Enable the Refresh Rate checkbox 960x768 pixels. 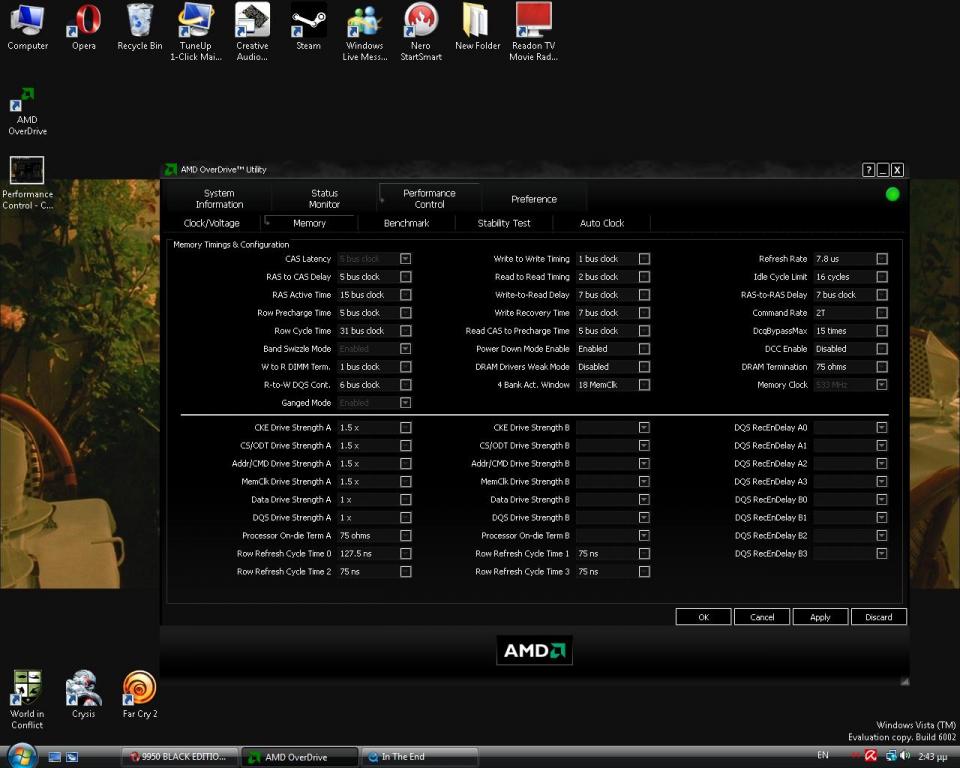tap(882, 259)
